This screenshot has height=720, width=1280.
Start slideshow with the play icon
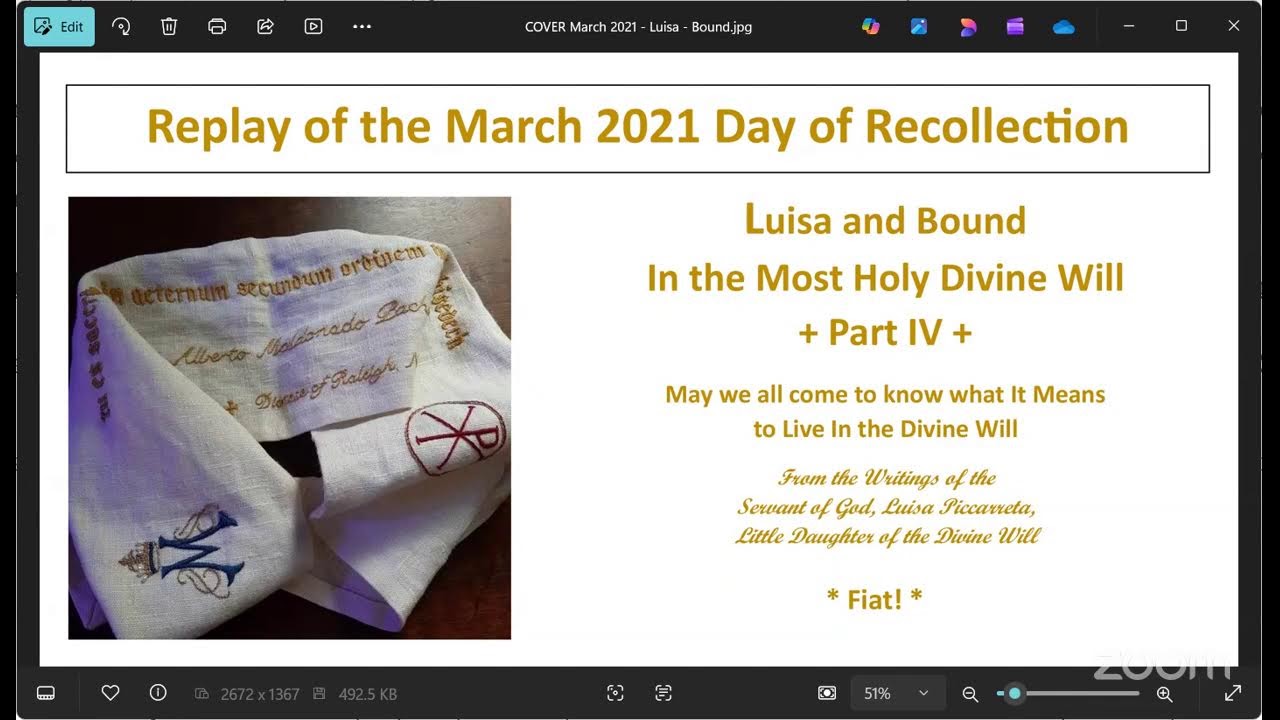coord(313,27)
